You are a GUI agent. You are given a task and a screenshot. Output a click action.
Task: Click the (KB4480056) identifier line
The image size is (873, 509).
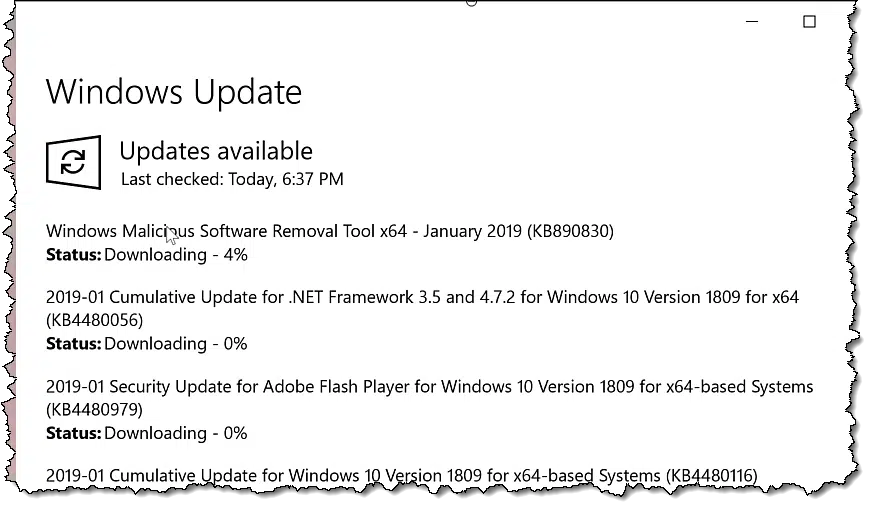click(95, 320)
